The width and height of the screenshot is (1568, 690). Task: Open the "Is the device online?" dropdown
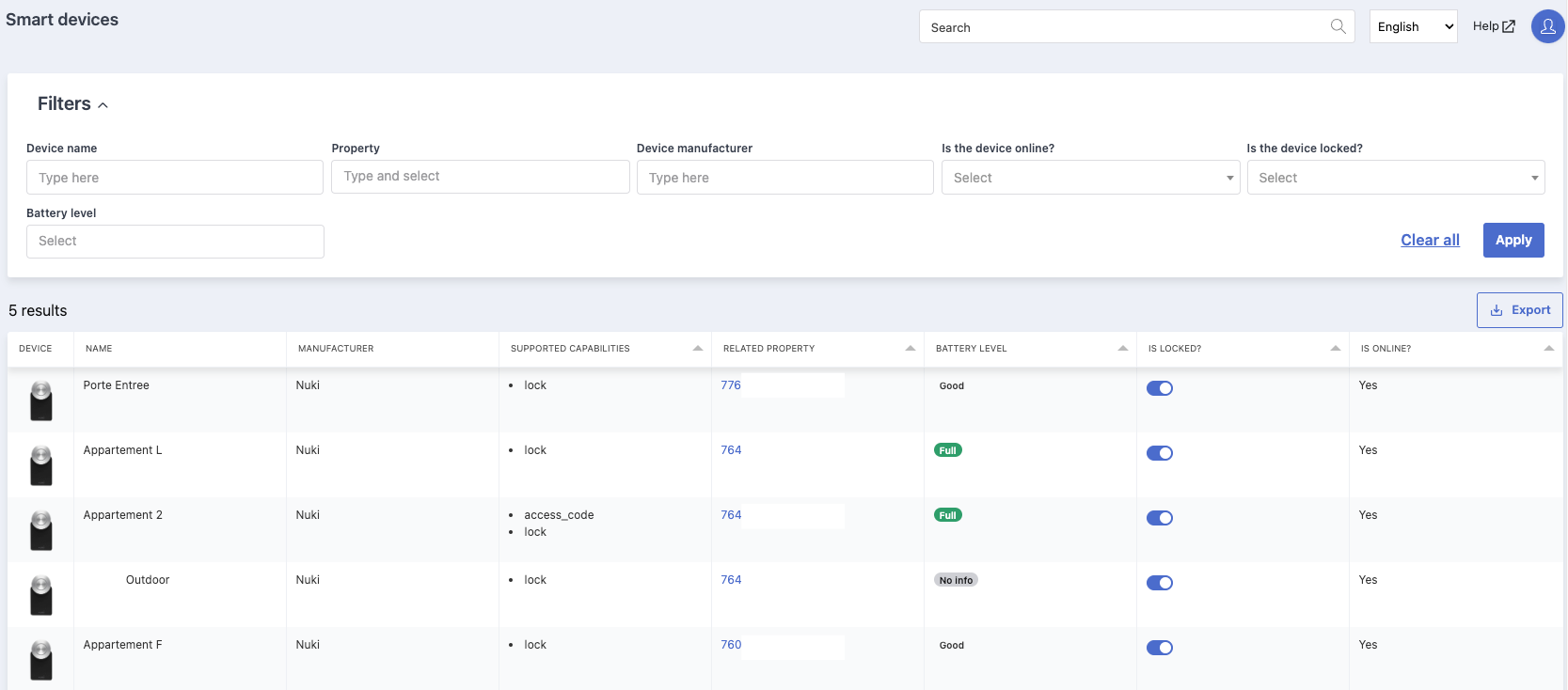point(1090,178)
